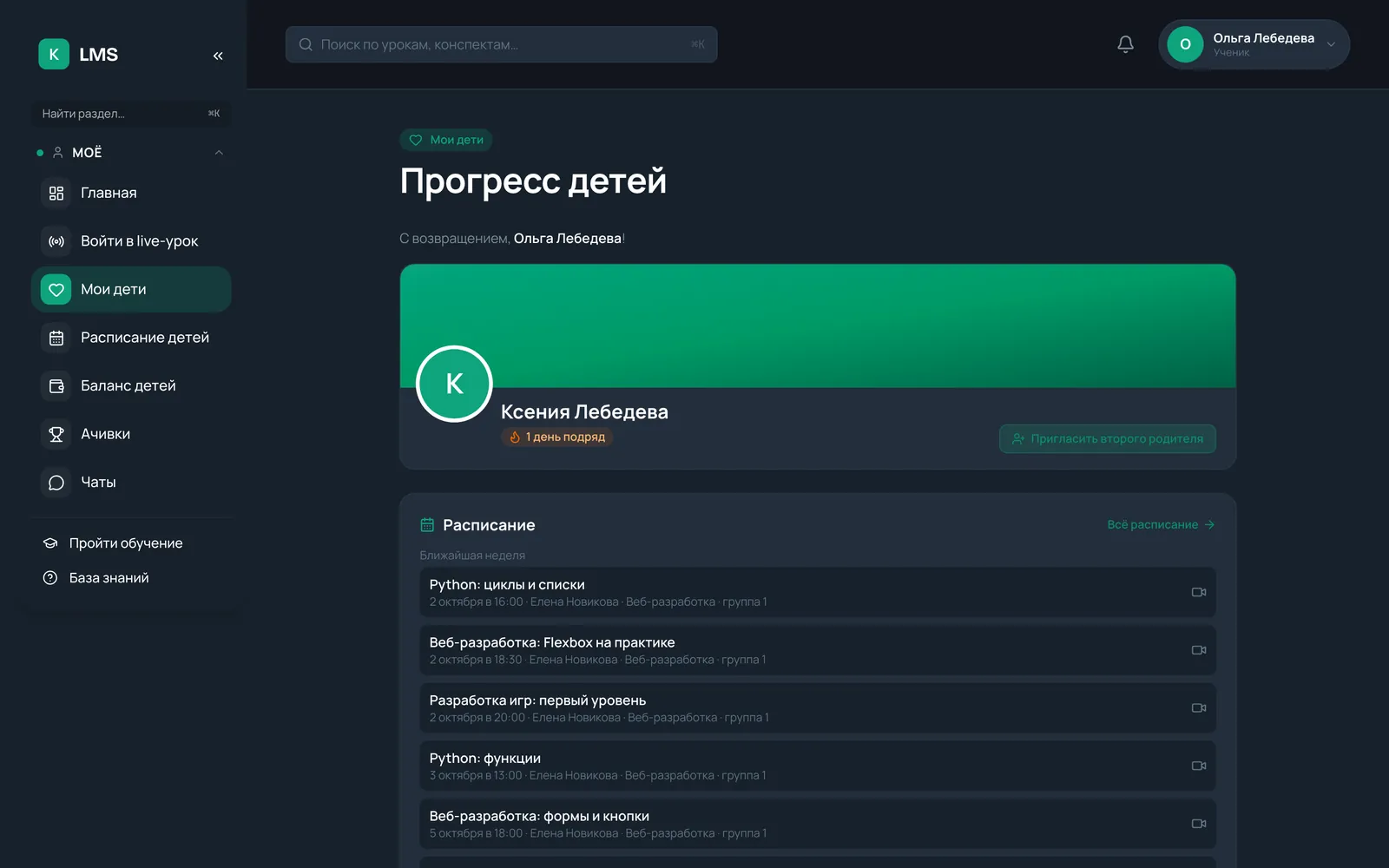The width and height of the screenshot is (1389, 868).
Task: Open notifications bell
Action: 1125,44
